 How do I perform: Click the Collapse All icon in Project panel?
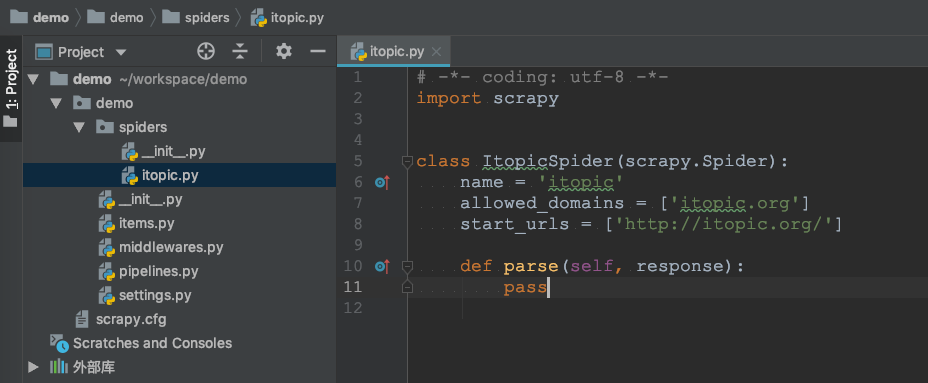coord(240,52)
